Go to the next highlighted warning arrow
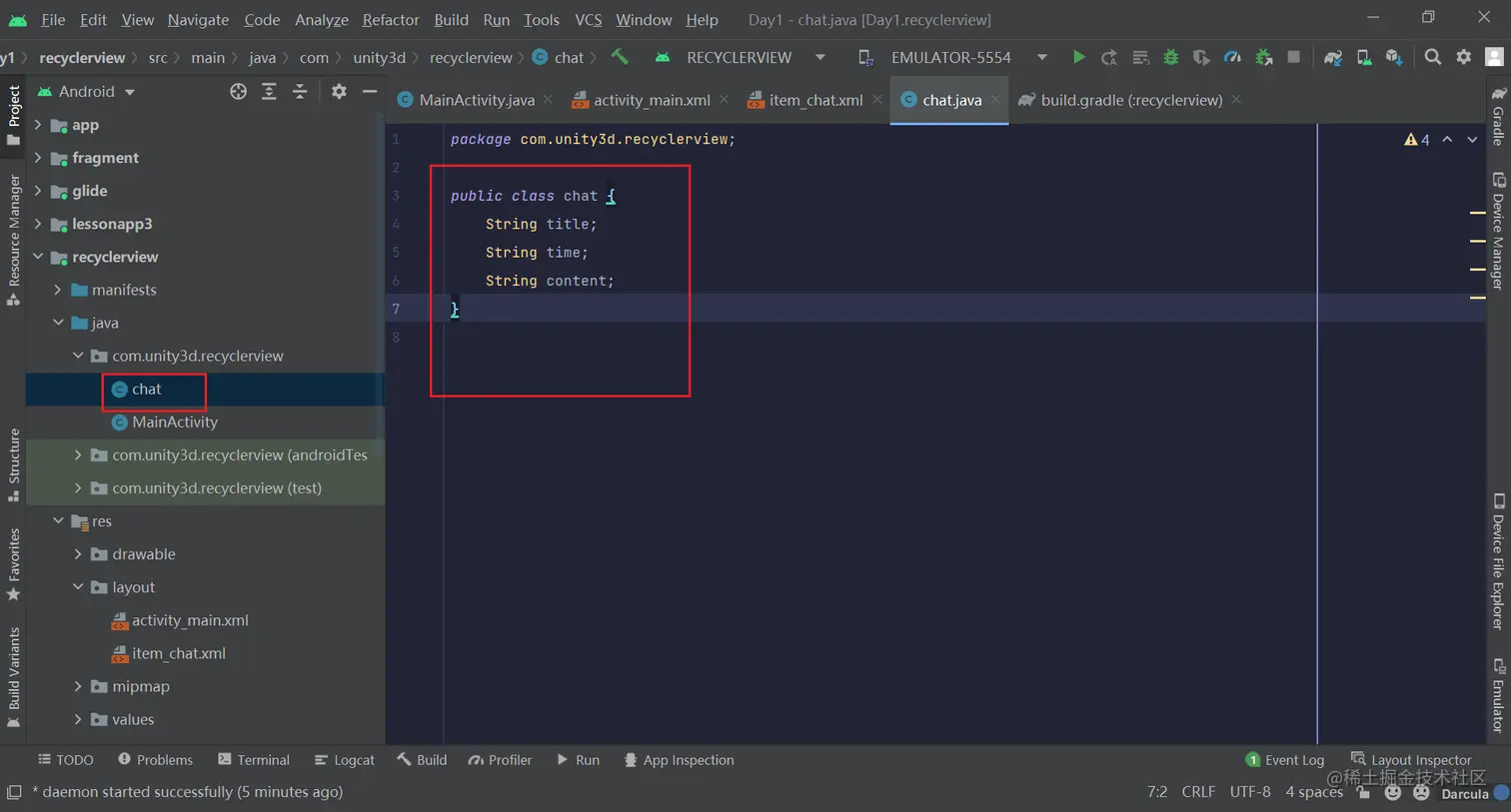 [1472, 140]
